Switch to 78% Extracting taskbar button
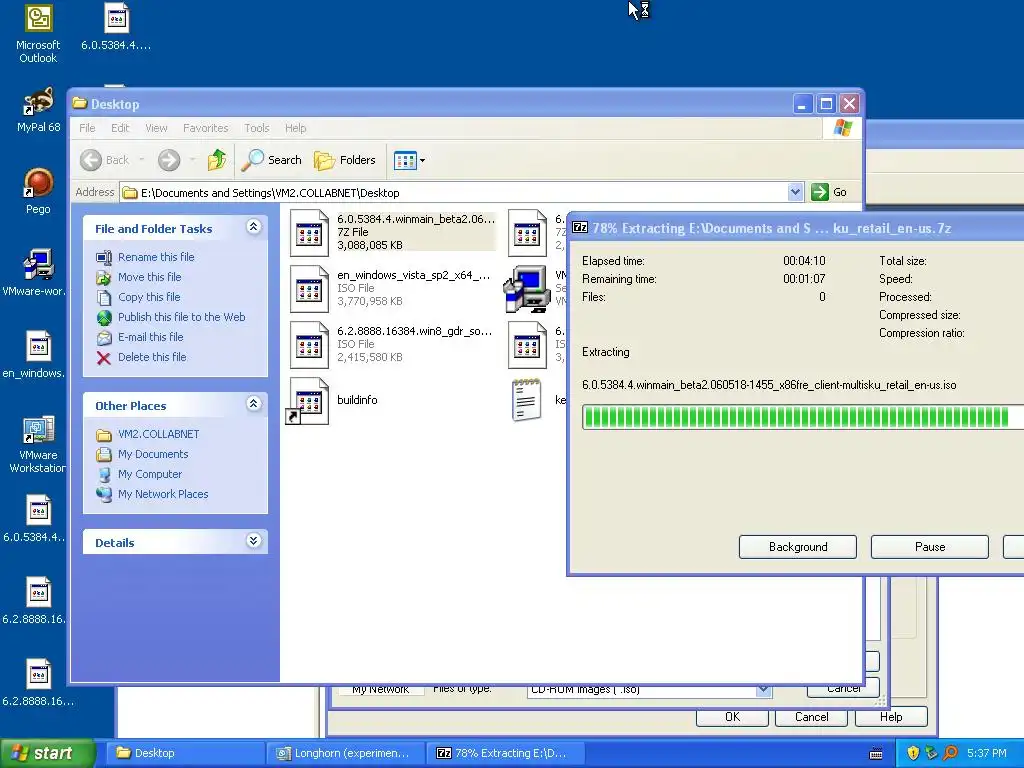Screen dimensions: 1024x768 click(505, 753)
